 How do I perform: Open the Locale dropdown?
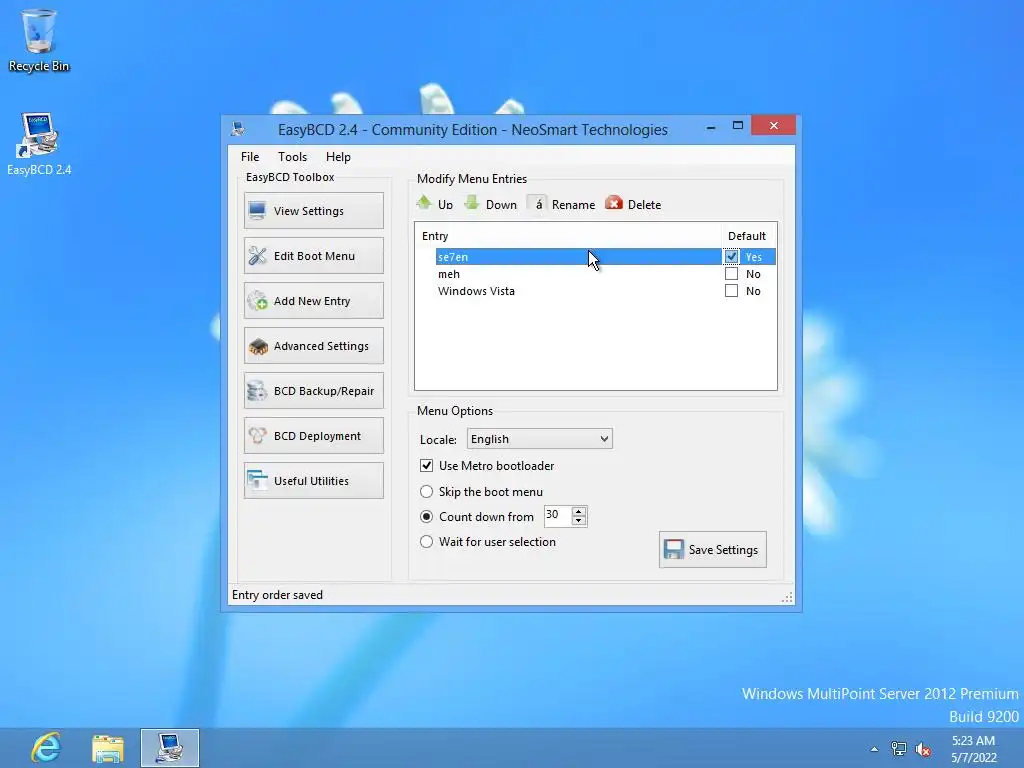click(x=539, y=439)
